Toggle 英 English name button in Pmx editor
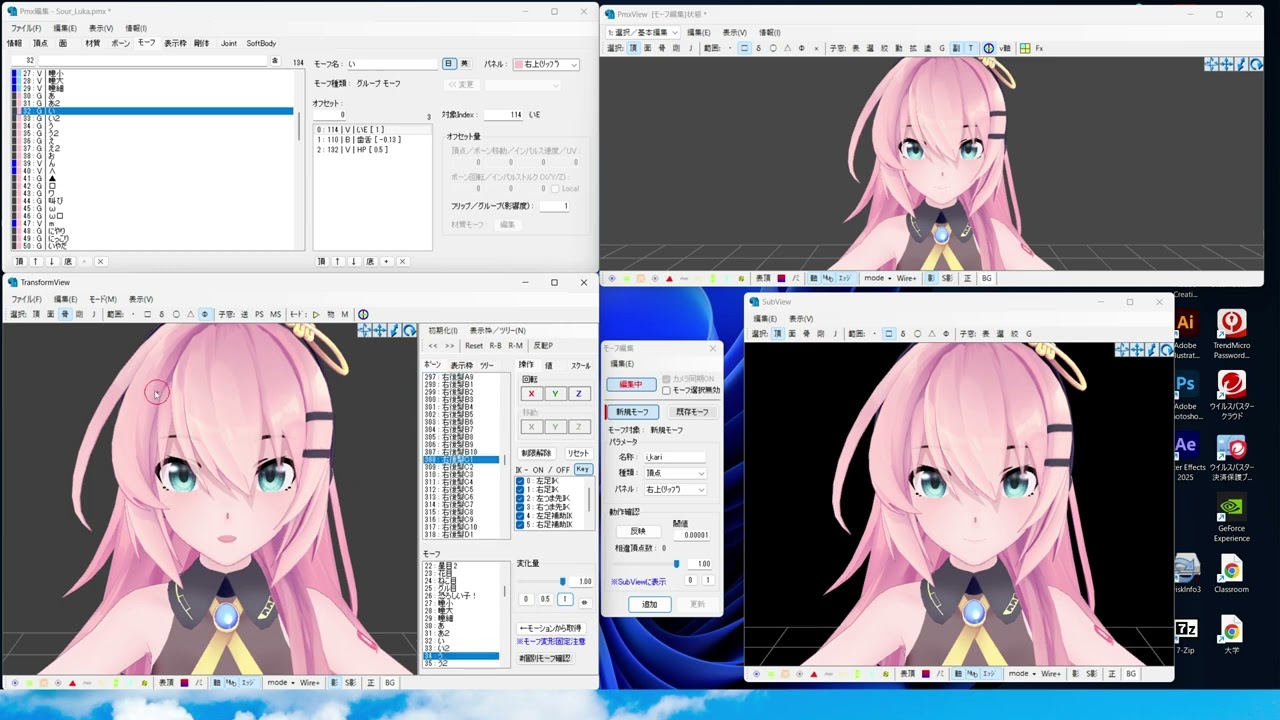 point(464,64)
